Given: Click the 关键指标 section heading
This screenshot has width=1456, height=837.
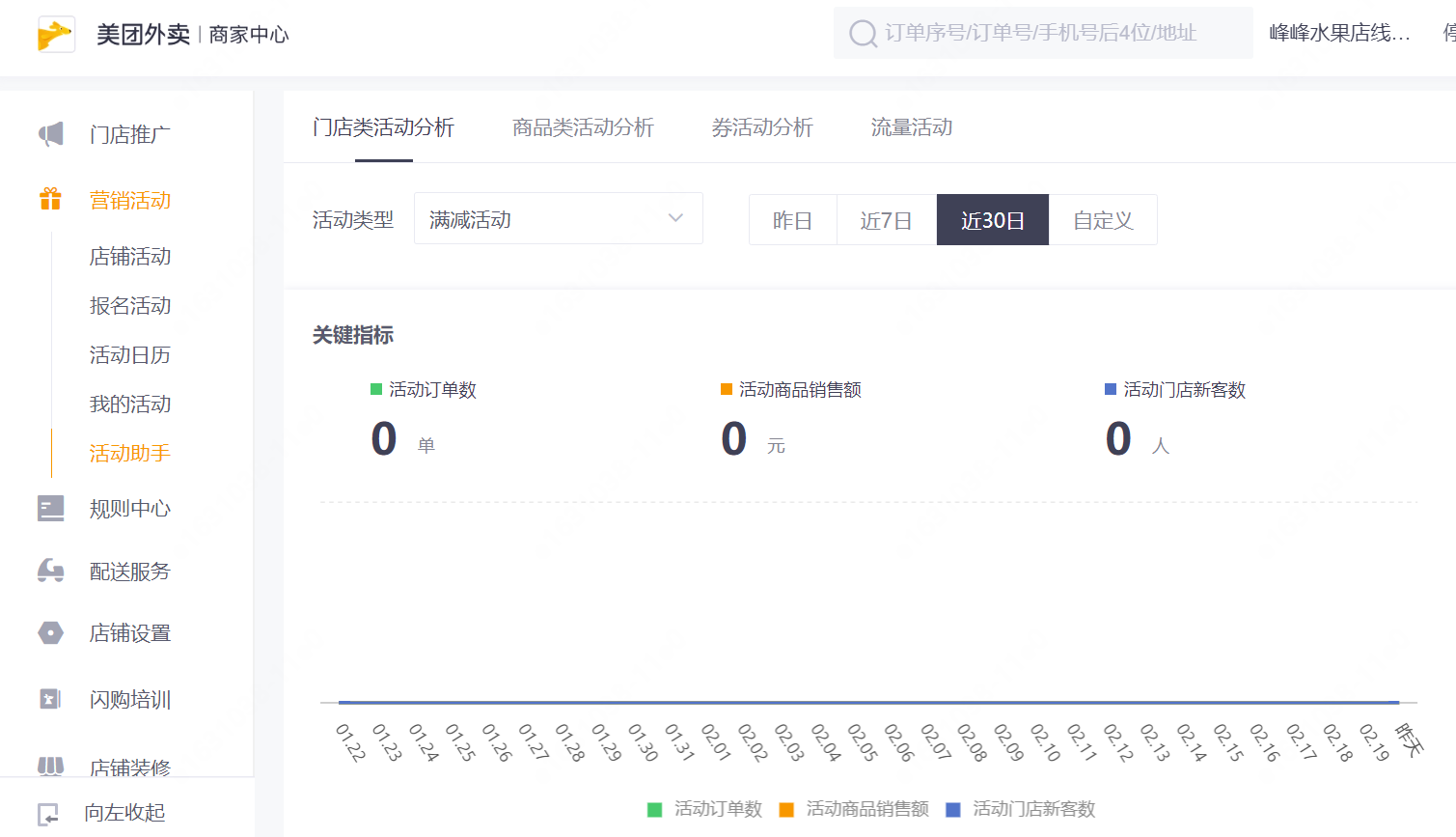Looking at the screenshot, I should click(x=353, y=335).
